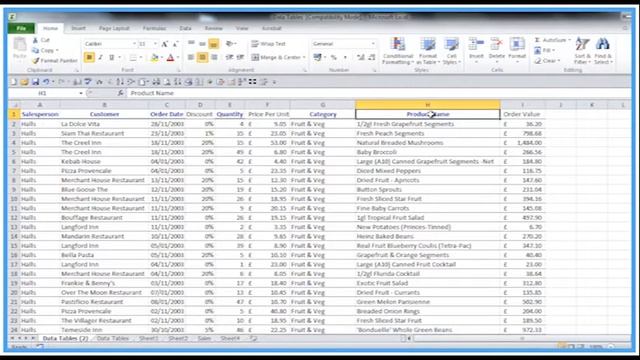Open the font color dropdown arrow
Viewport: 640px width, 360px height.
[x=178, y=58]
